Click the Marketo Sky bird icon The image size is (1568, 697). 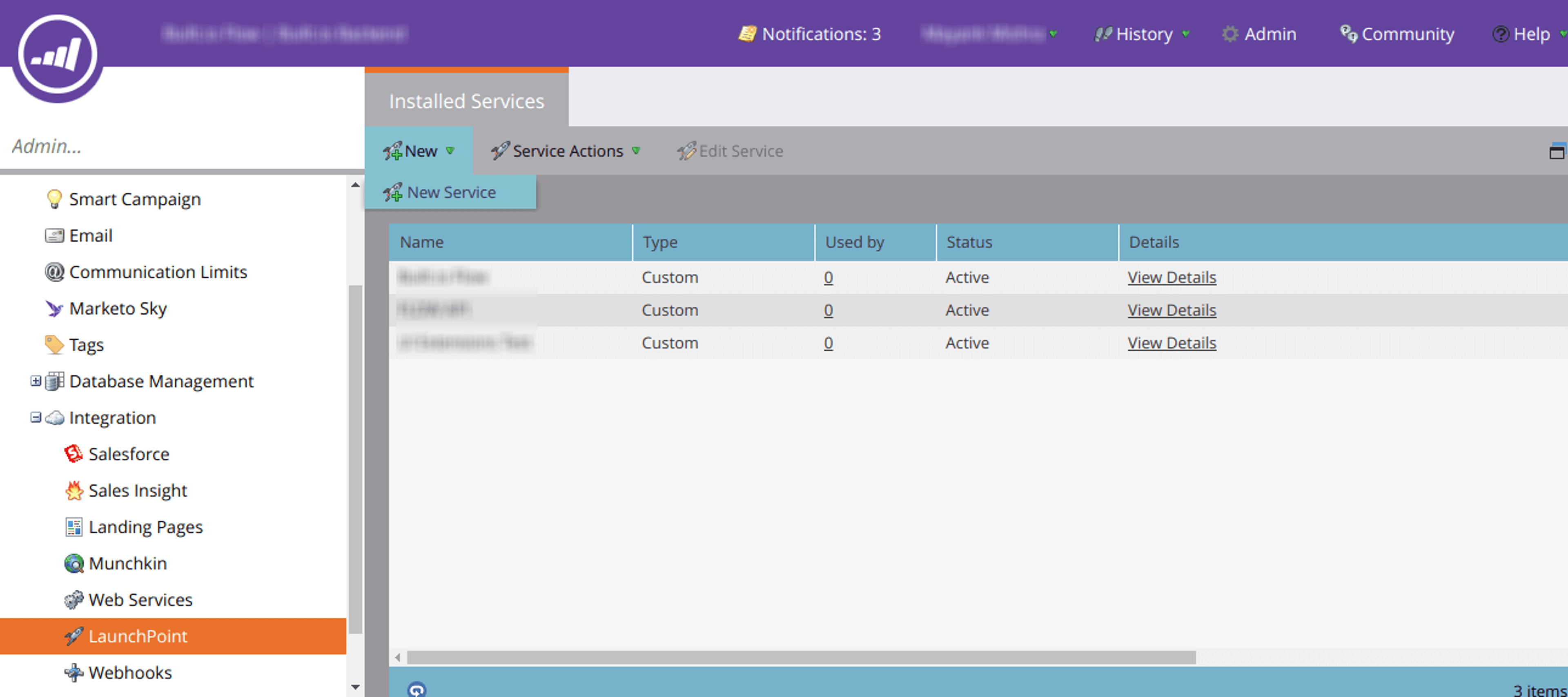pos(54,309)
